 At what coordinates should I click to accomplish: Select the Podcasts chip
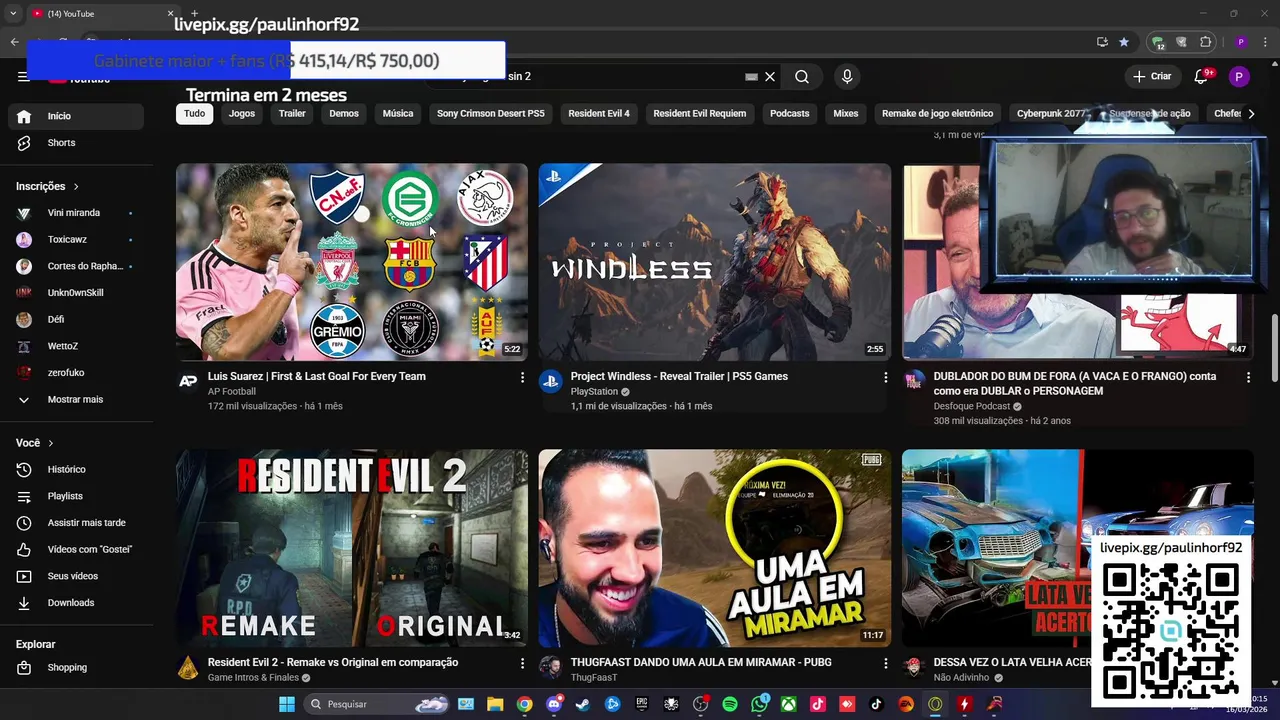pos(790,114)
